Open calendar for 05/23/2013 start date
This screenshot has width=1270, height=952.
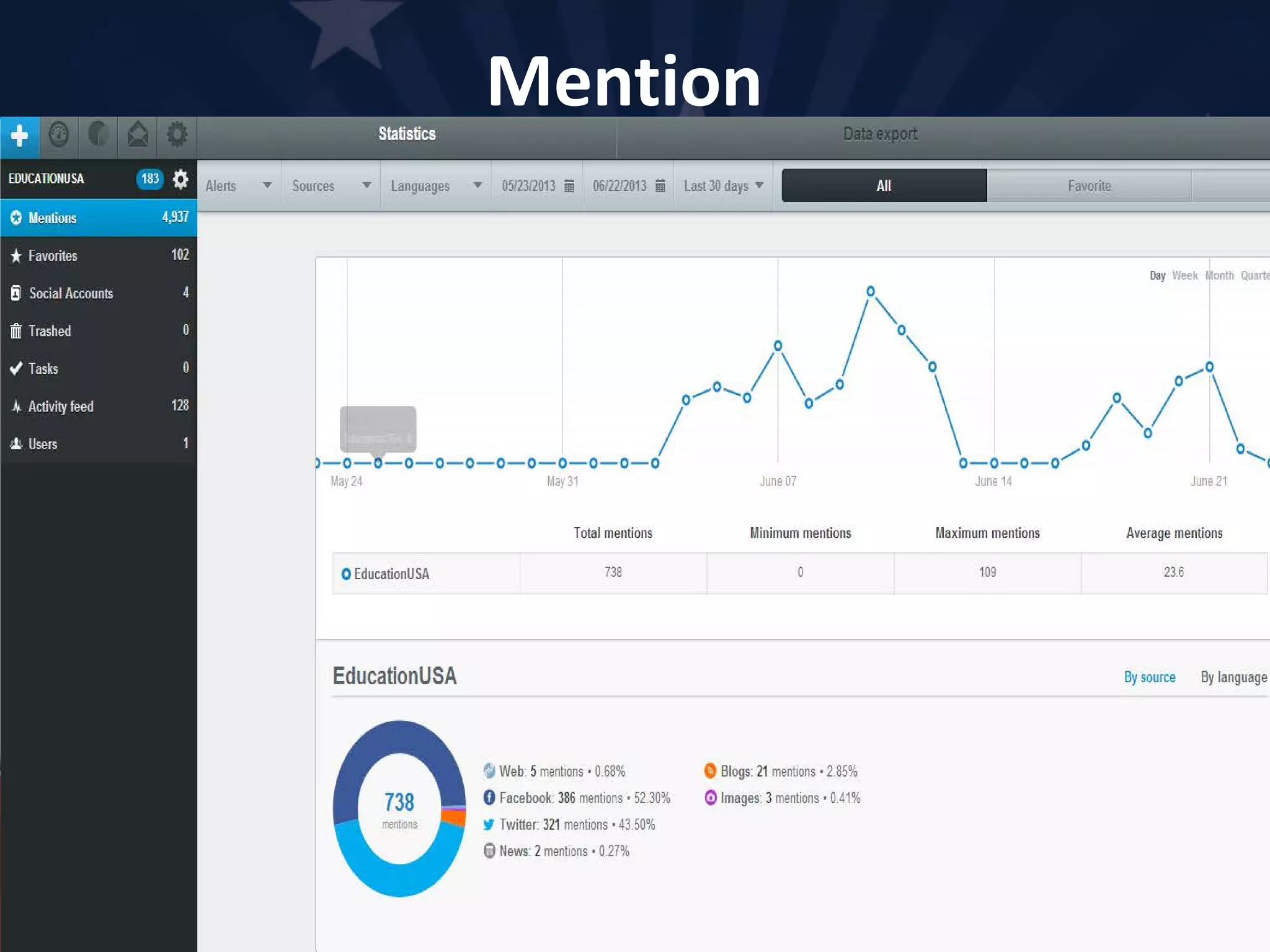[x=569, y=186]
